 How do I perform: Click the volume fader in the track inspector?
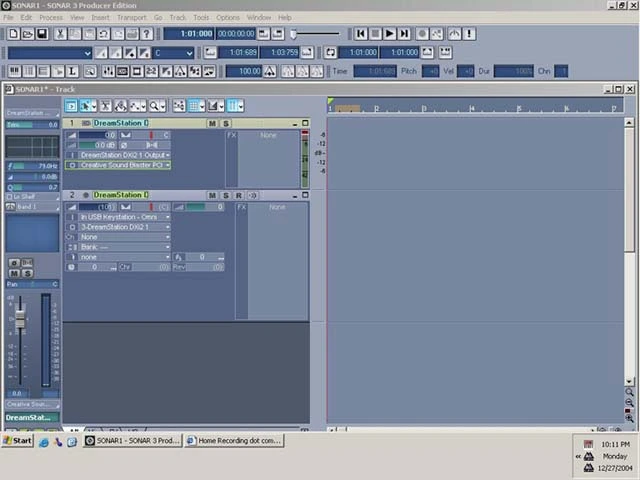pos(20,320)
